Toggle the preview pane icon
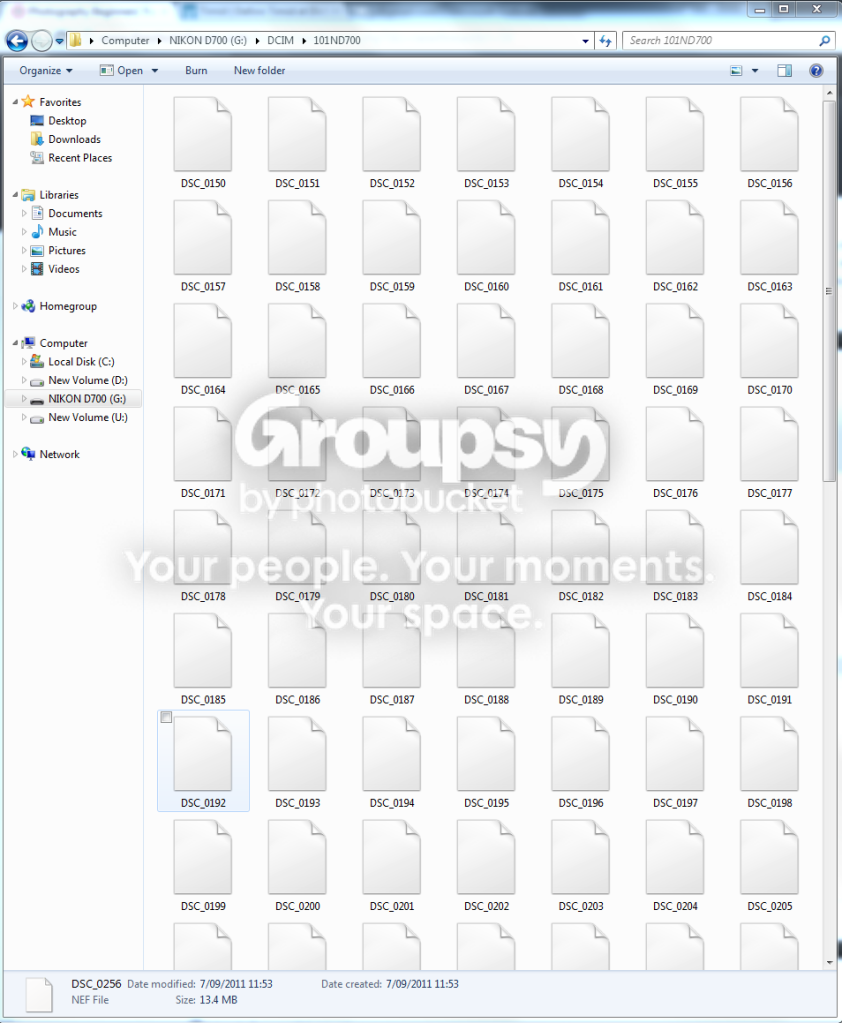This screenshot has width=842, height=1023. (x=785, y=70)
